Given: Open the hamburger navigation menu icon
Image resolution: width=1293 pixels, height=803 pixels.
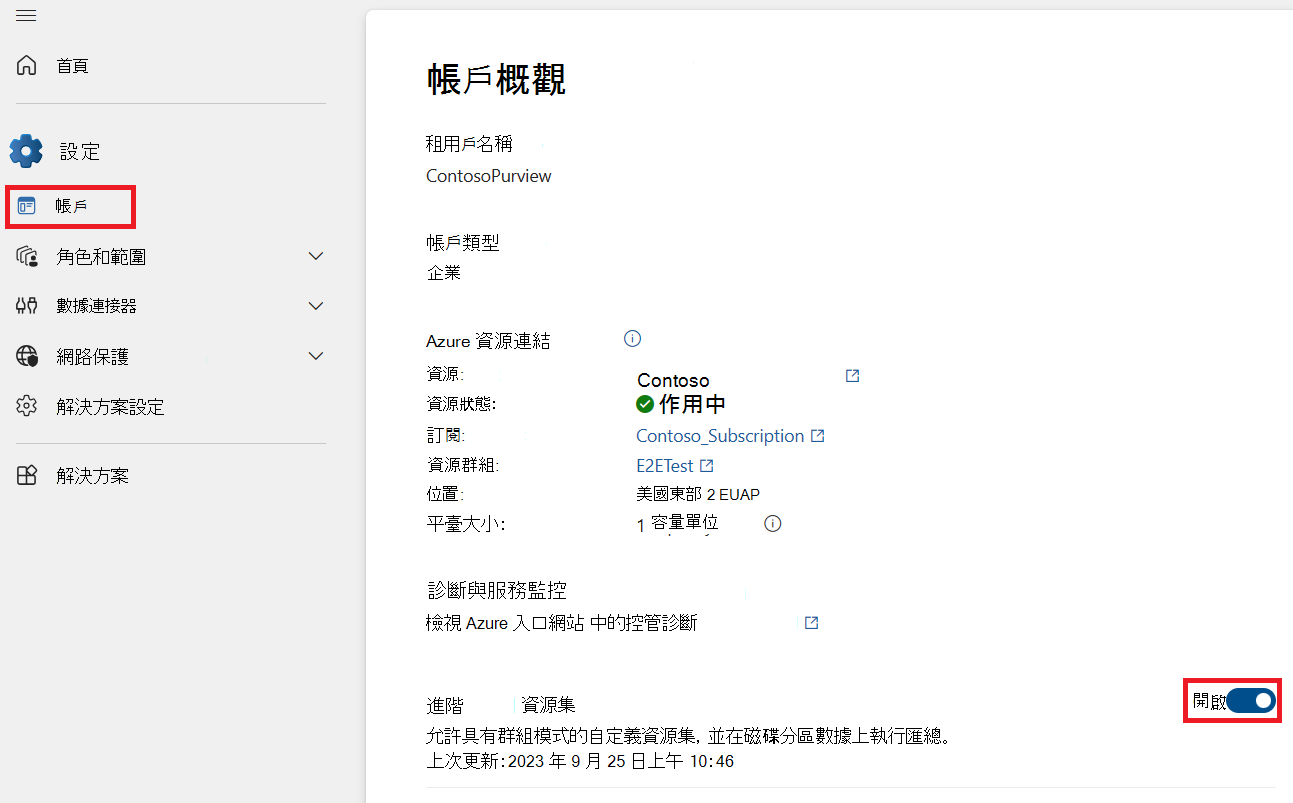Looking at the screenshot, I should tap(26, 15).
